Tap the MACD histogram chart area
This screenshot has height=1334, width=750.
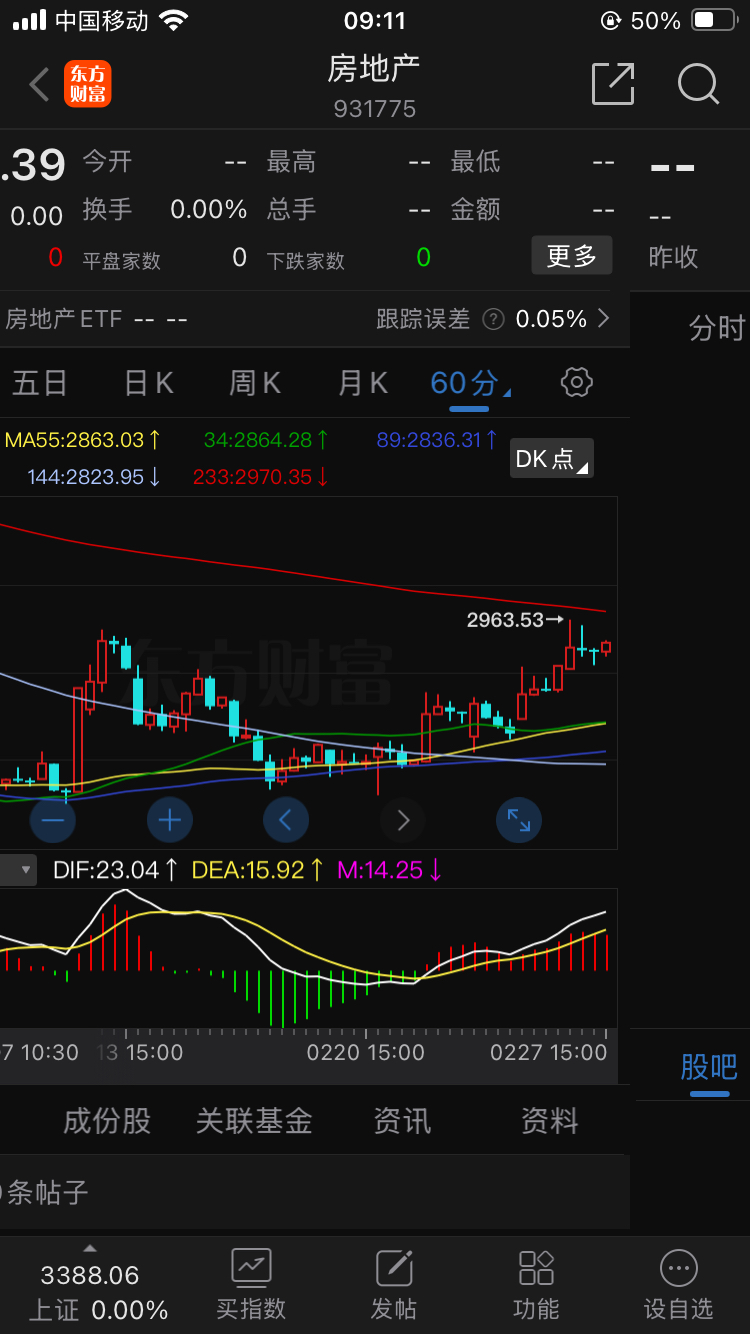308,958
